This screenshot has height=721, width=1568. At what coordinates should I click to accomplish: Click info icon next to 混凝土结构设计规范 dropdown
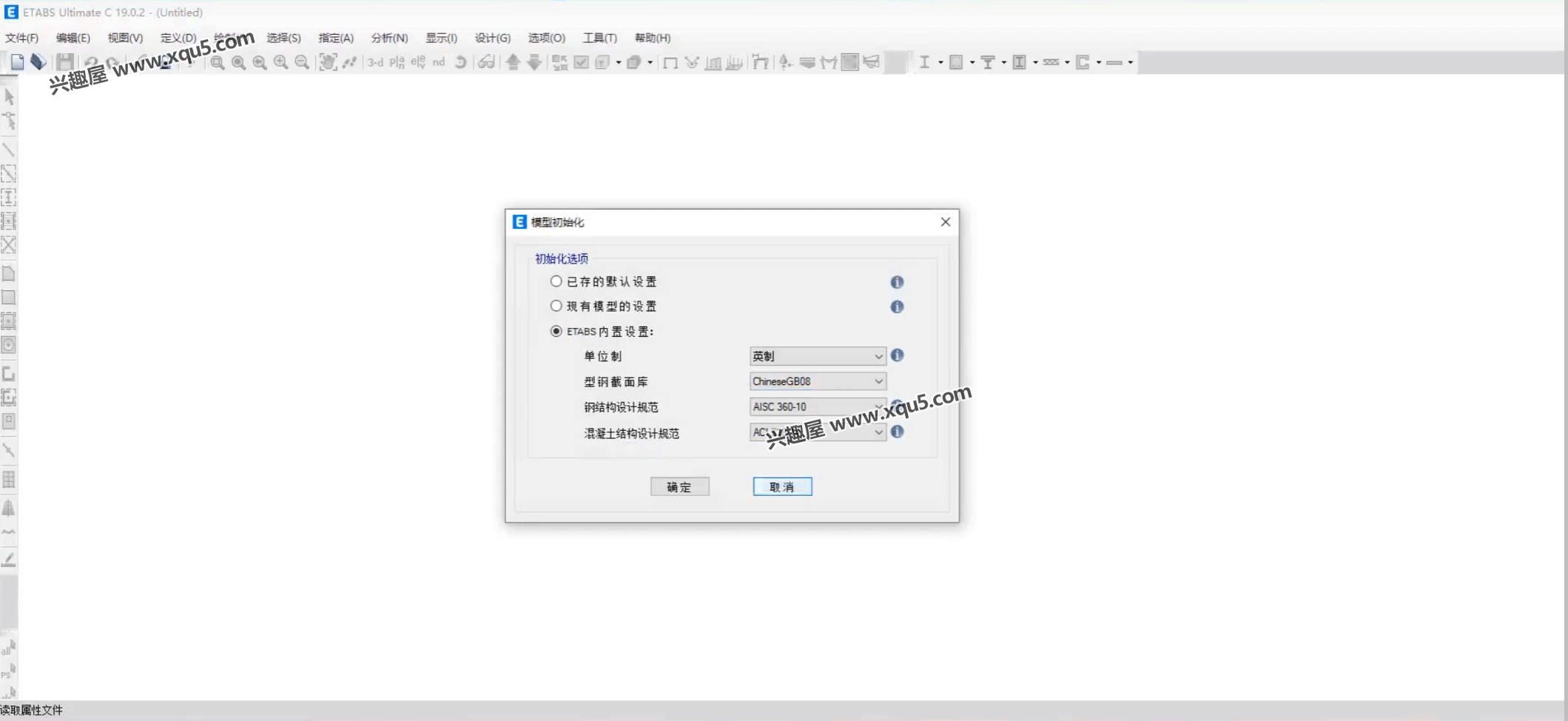tap(897, 432)
